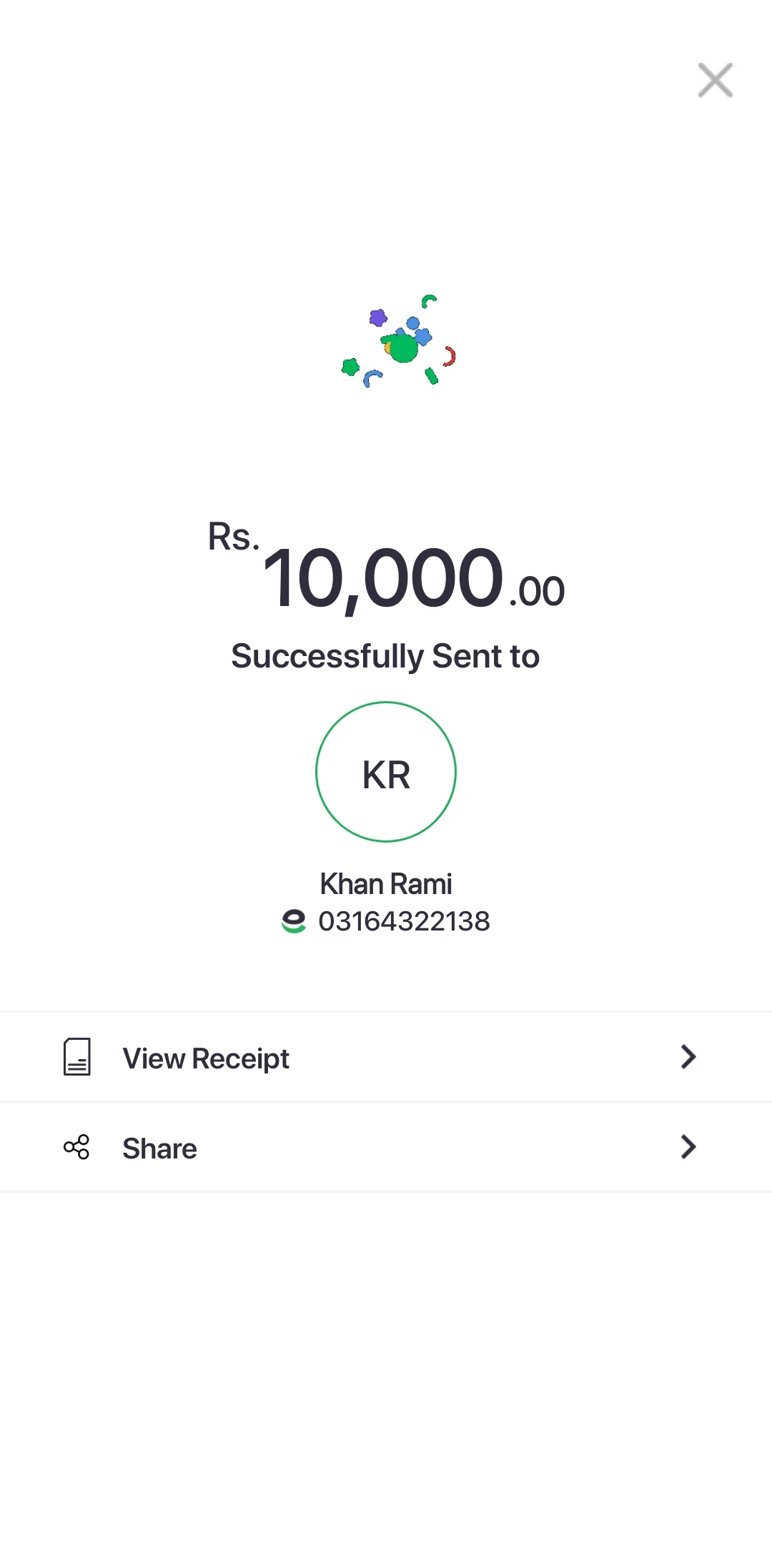Open Share options via its chevron arrow
Viewport: 772px width, 1568px height.
pyautogui.click(x=688, y=1147)
